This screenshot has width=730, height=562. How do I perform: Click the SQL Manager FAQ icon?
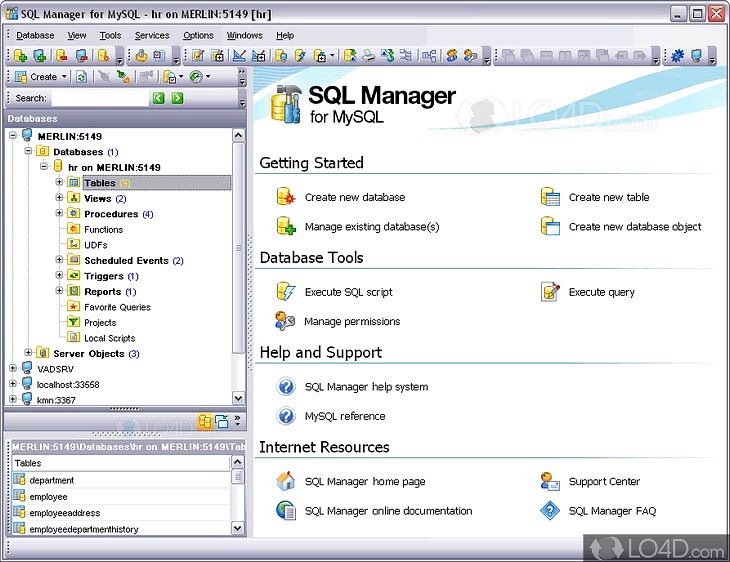point(551,510)
